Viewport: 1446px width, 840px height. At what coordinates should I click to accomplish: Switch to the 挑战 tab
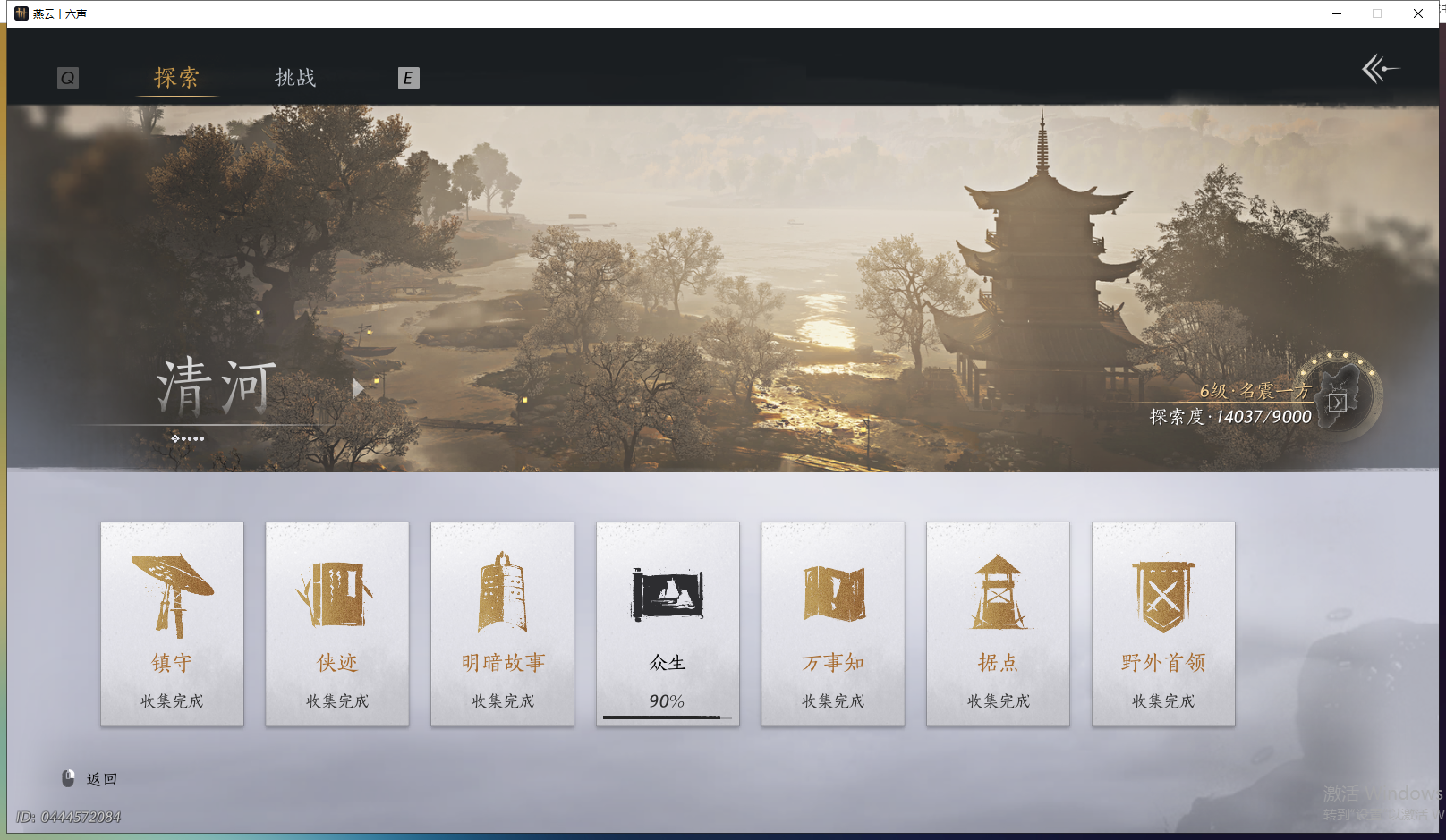[x=295, y=78]
